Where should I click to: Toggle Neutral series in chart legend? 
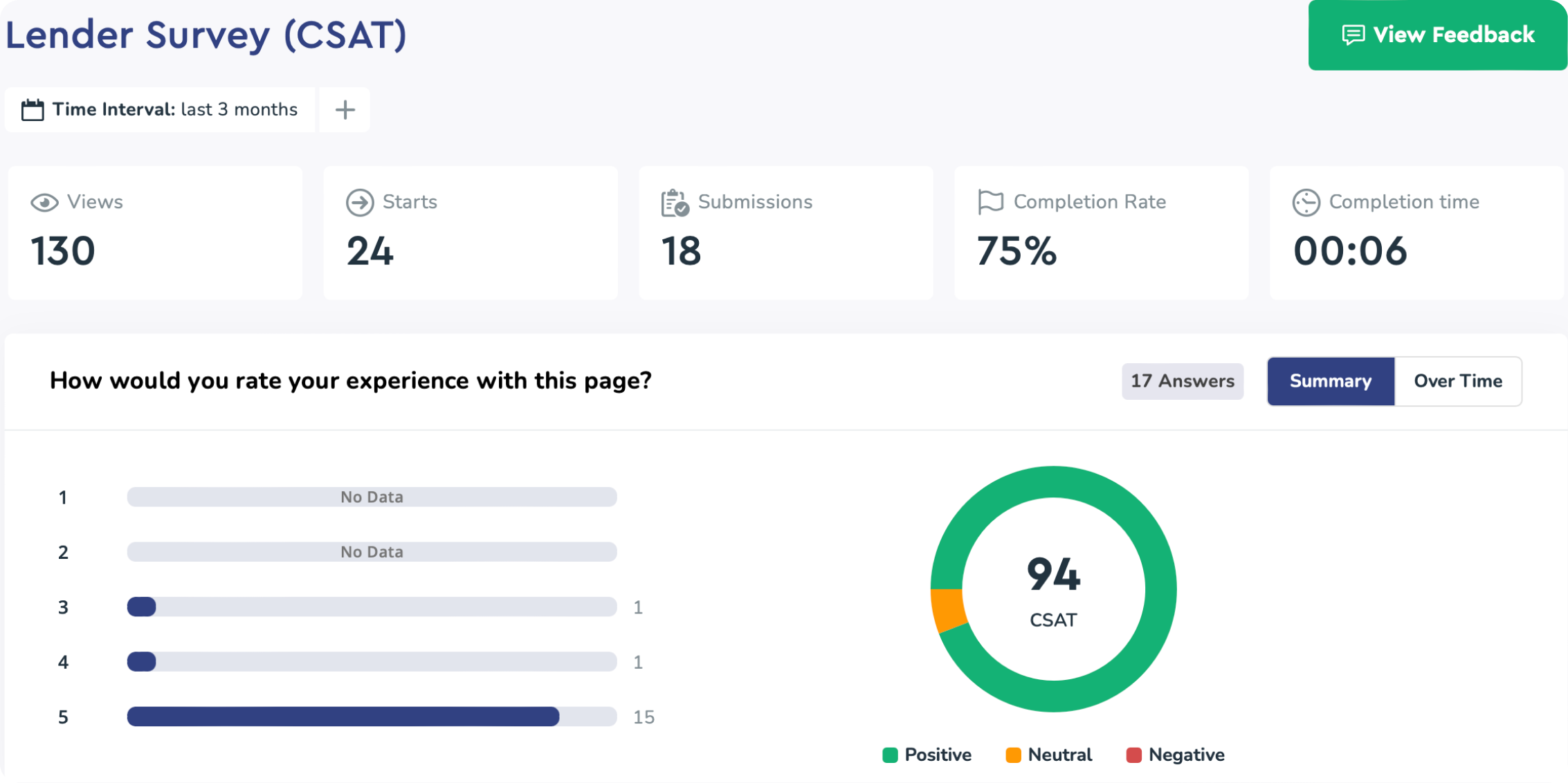click(x=1049, y=755)
